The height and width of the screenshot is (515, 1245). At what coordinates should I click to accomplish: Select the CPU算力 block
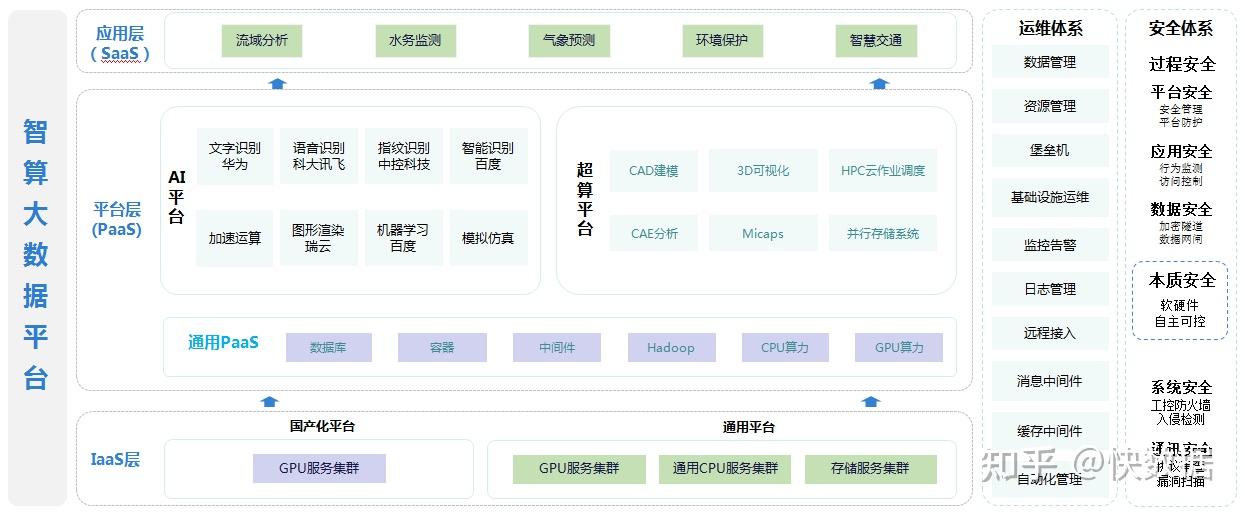785,348
